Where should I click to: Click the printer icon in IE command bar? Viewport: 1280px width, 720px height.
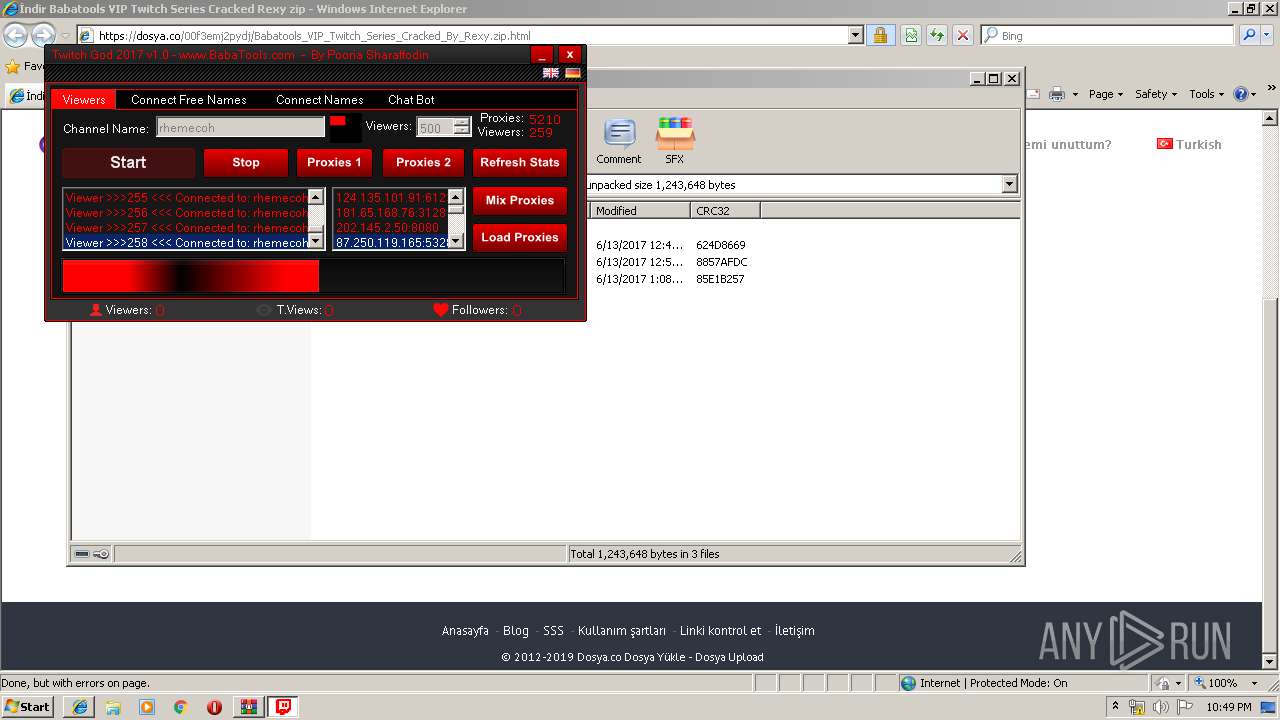pyautogui.click(x=1057, y=94)
